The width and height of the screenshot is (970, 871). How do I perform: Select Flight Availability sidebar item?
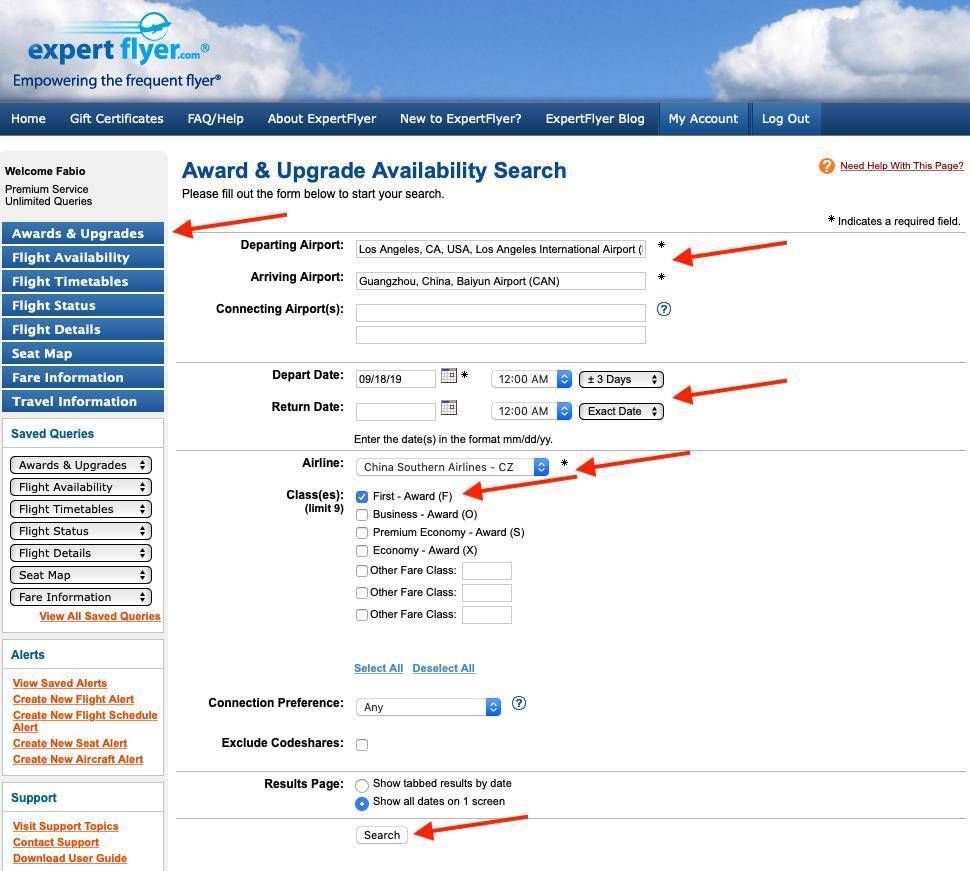pyautogui.click(x=83, y=257)
